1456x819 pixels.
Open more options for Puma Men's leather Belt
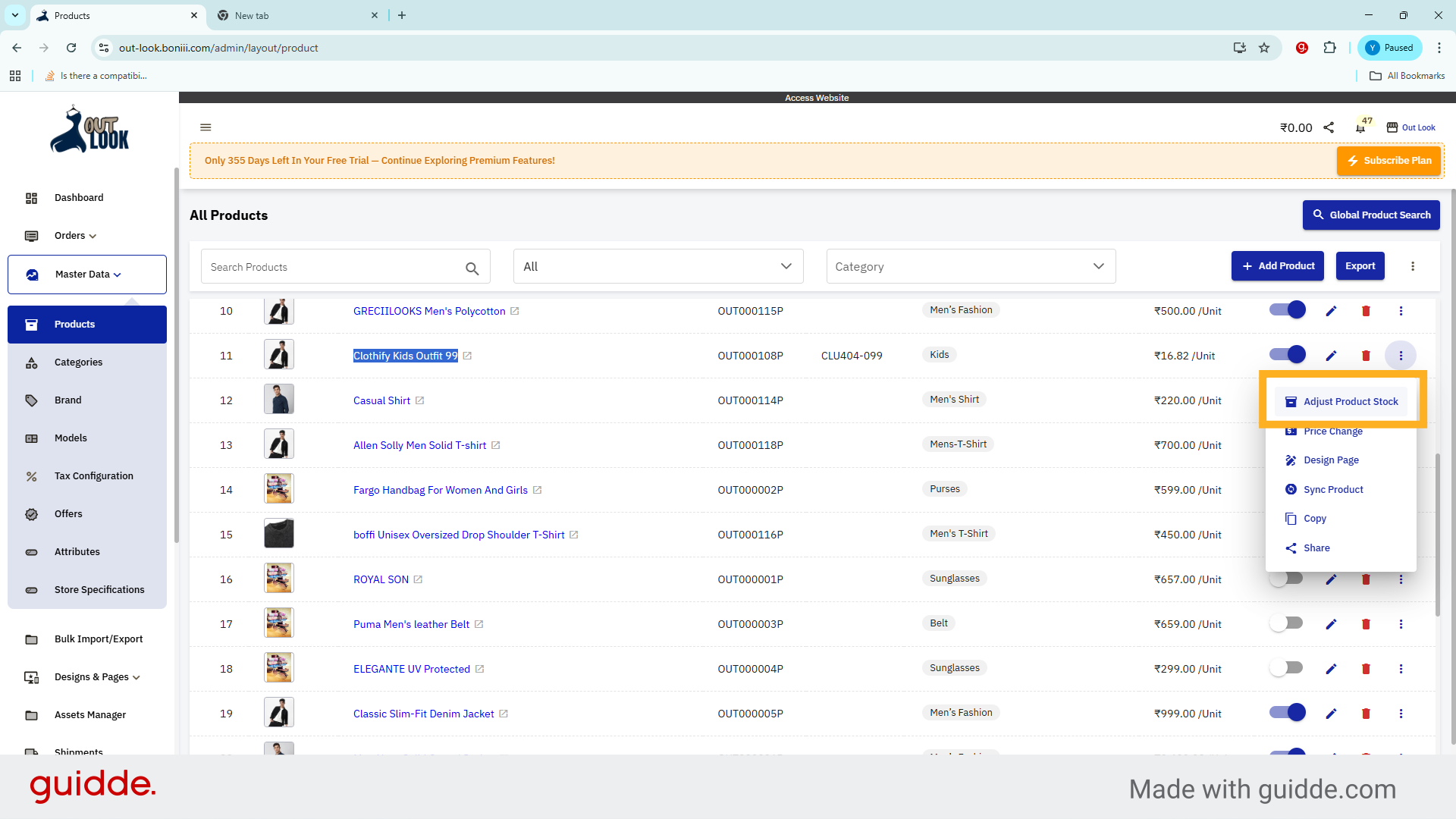click(x=1401, y=624)
